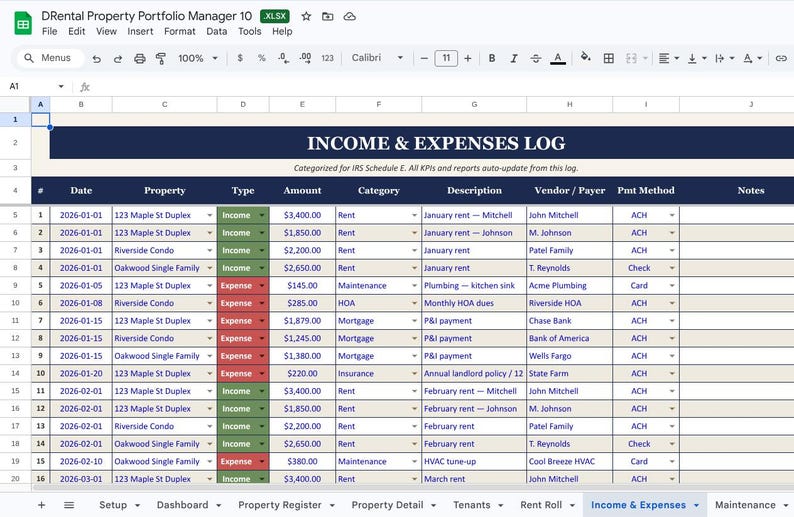Select the HVAC tune-up description cell
This screenshot has height=517, width=794.
(x=474, y=461)
